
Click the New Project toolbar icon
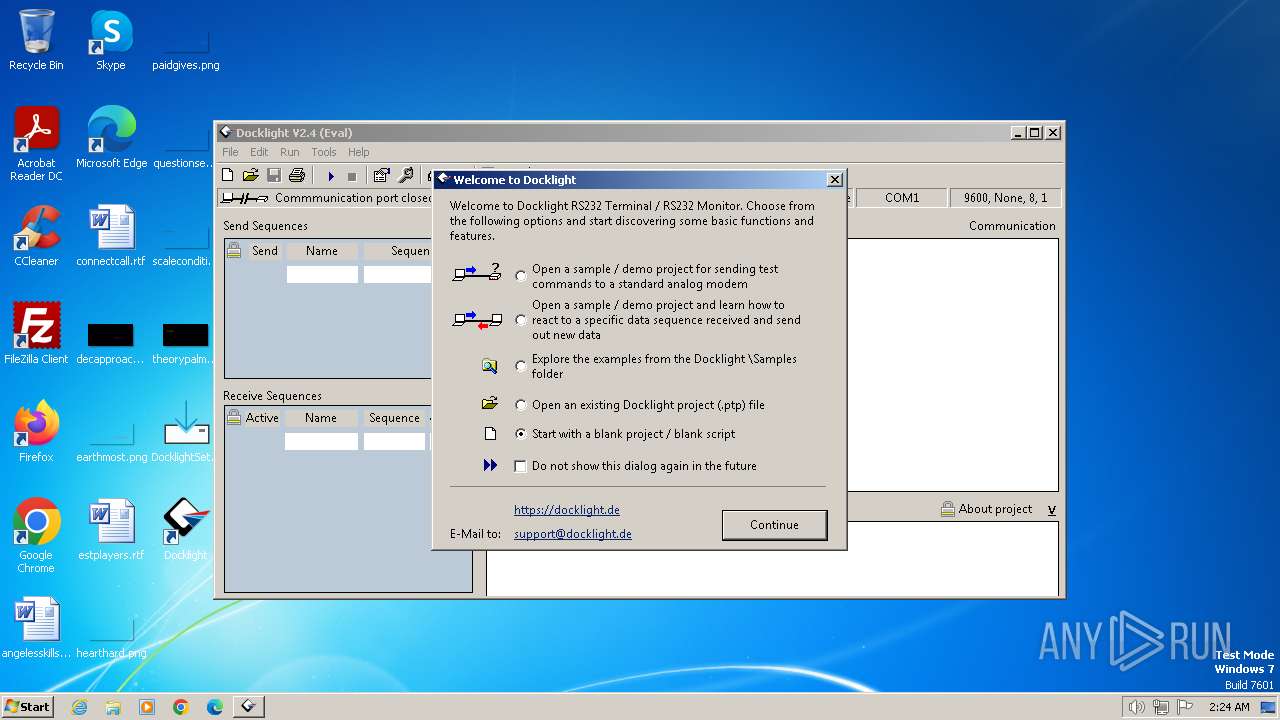pyautogui.click(x=228, y=176)
